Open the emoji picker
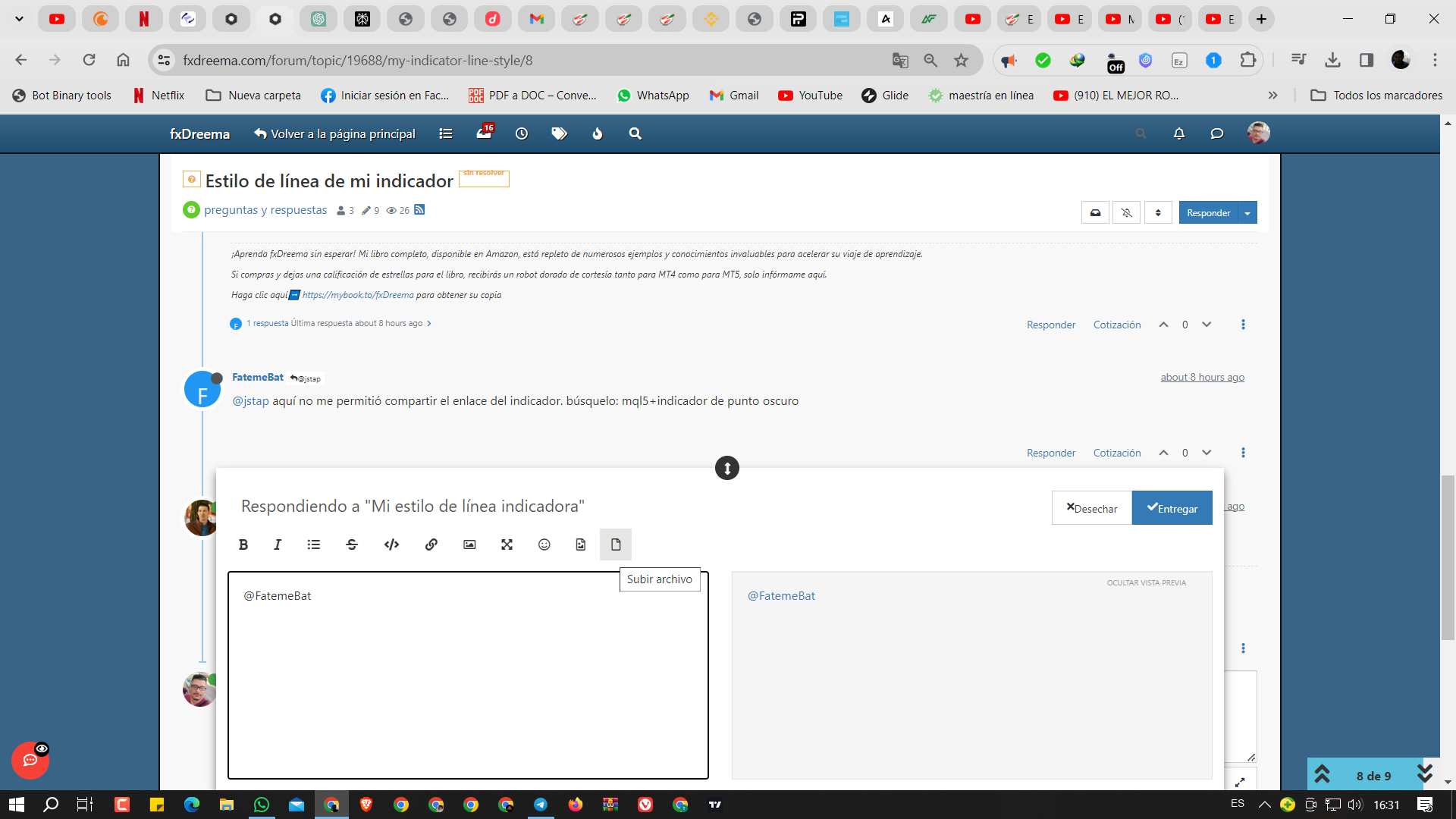The height and width of the screenshot is (819, 1456). 544,544
